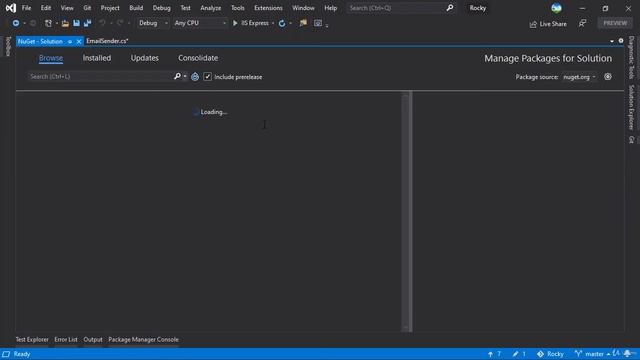Viewport: 640px width, 360px height.
Task: Open the Analyze menu
Action: (x=211, y=8)
